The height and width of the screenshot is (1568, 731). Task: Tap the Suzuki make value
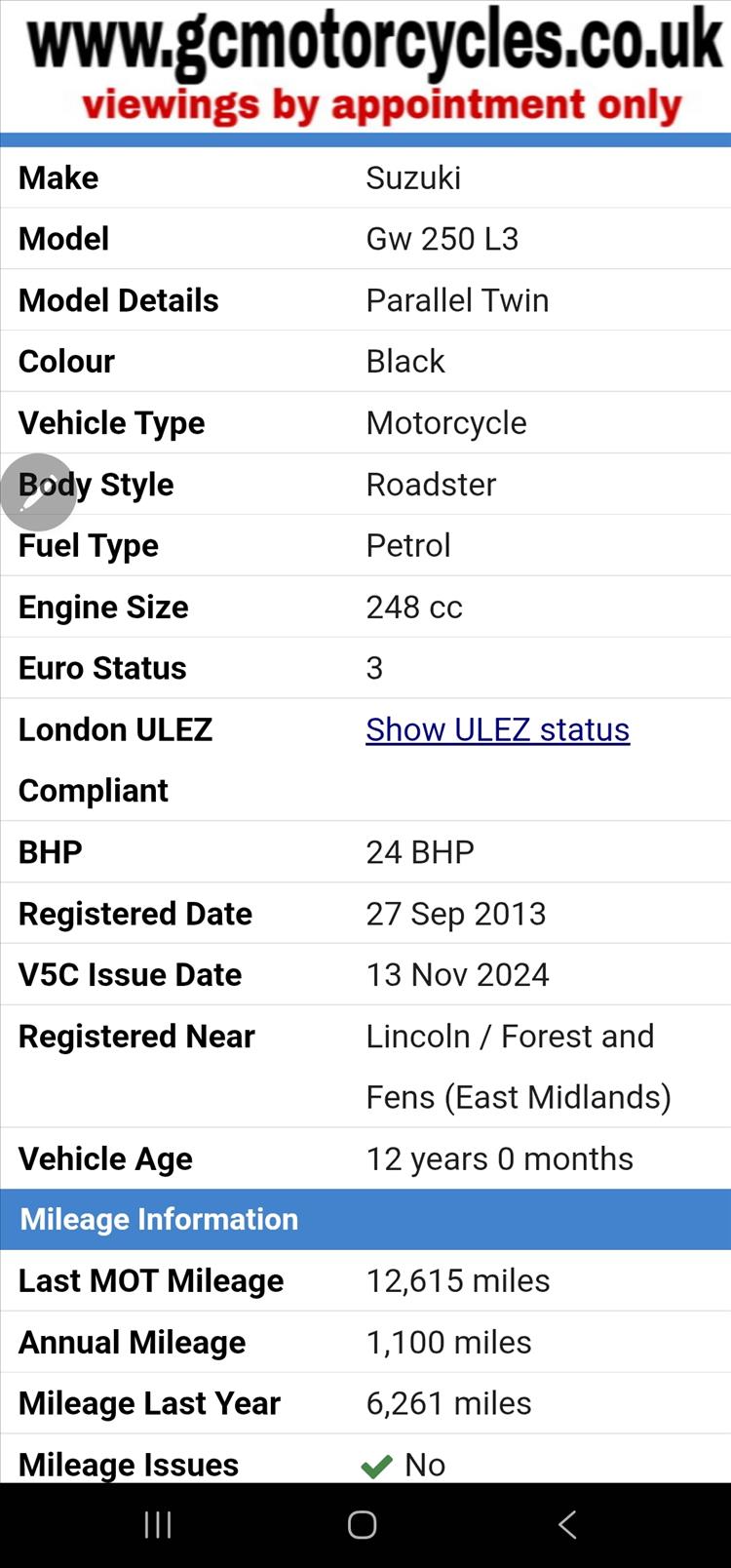413,177
